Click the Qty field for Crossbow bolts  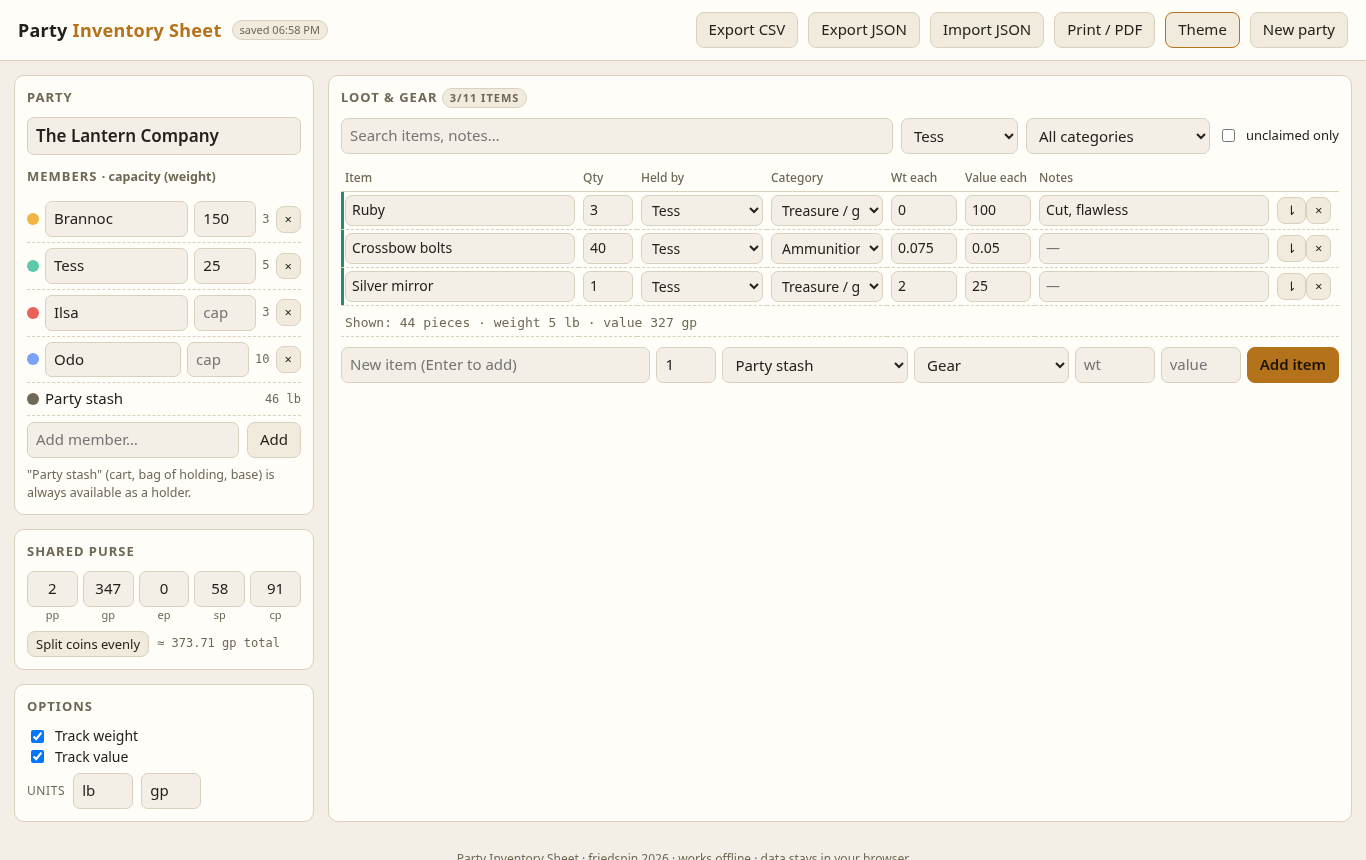[608, 249]
